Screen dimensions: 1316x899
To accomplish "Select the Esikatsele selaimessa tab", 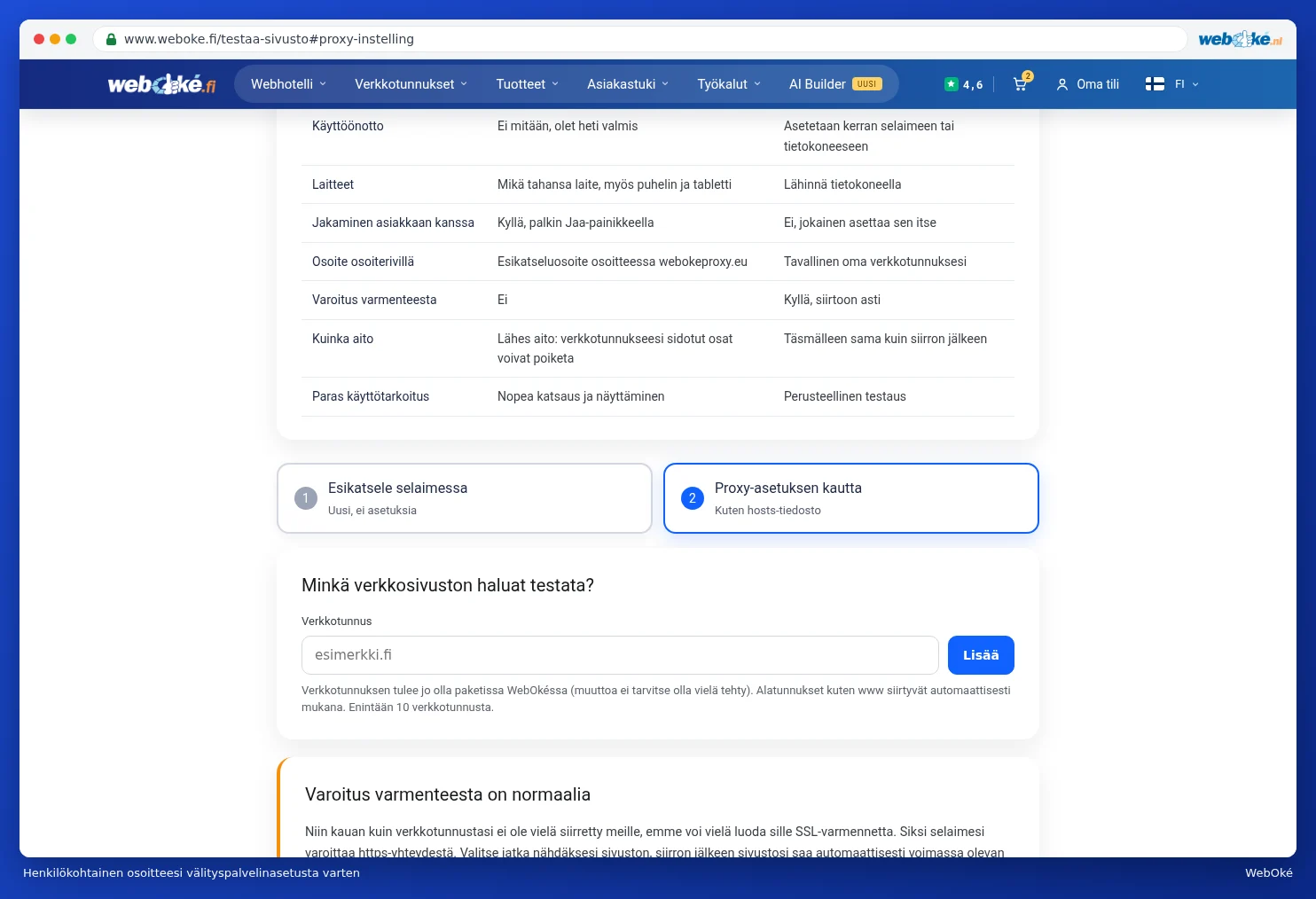I will click(465, 498).
